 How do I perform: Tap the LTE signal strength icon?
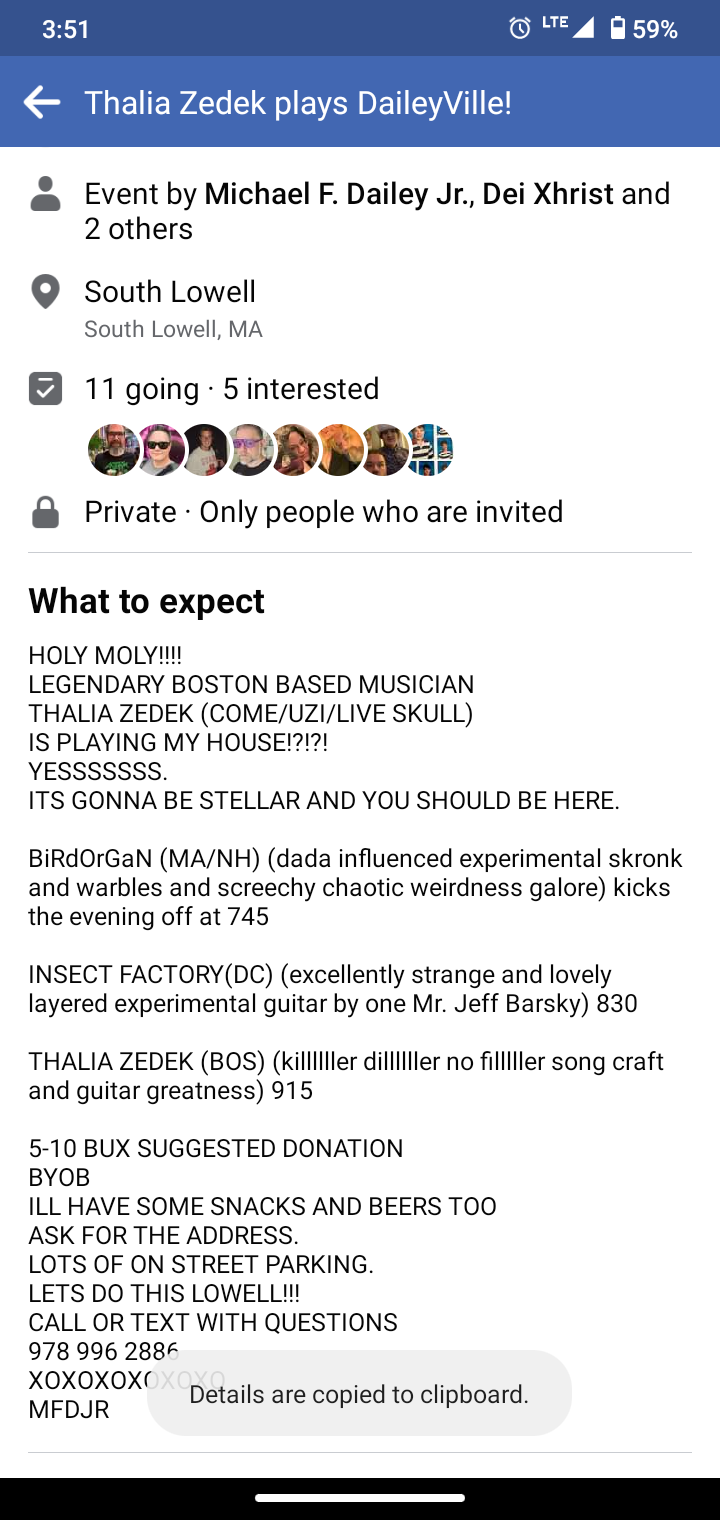click(570, 28)
